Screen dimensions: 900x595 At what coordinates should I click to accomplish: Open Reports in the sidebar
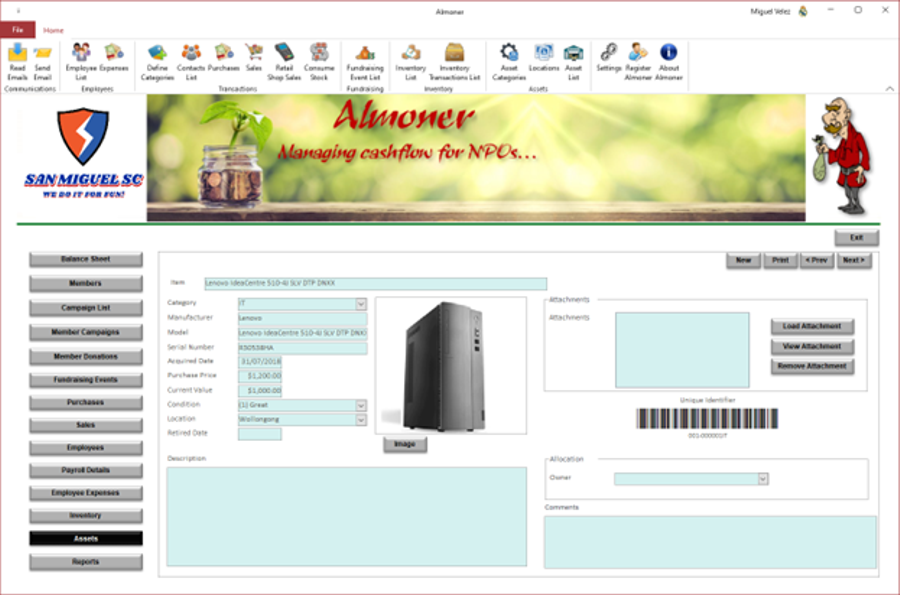click(86, 562)
